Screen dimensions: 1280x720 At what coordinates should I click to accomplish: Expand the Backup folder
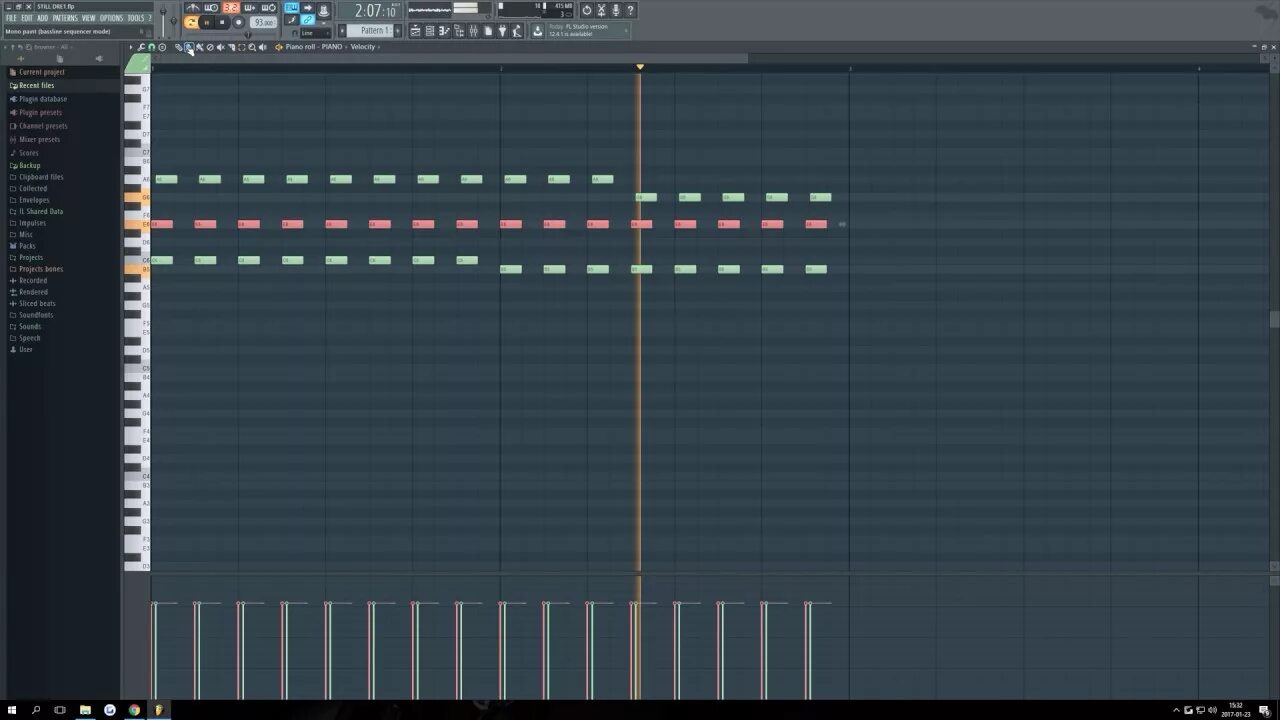(29, 165)
